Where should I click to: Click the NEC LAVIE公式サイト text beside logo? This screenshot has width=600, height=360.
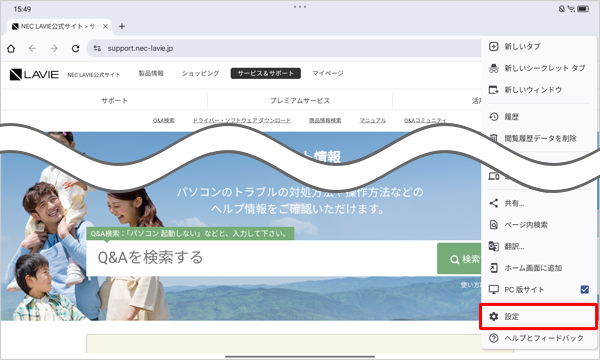tap(94, 75)
